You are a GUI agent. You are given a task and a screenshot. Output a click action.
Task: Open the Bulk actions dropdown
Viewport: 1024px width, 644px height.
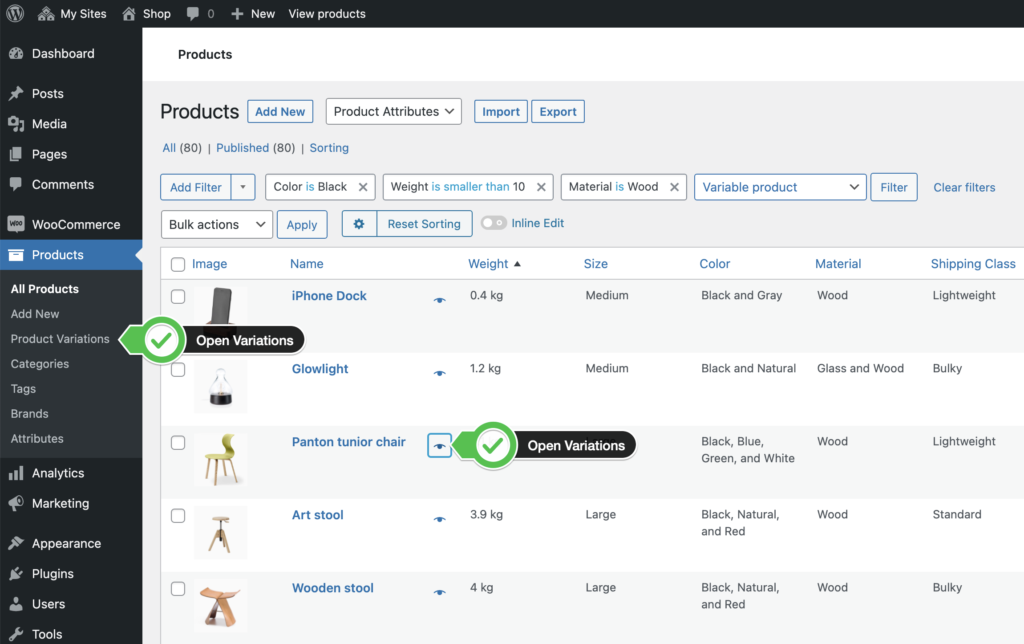pyautogui.click(x=216, y=224)
